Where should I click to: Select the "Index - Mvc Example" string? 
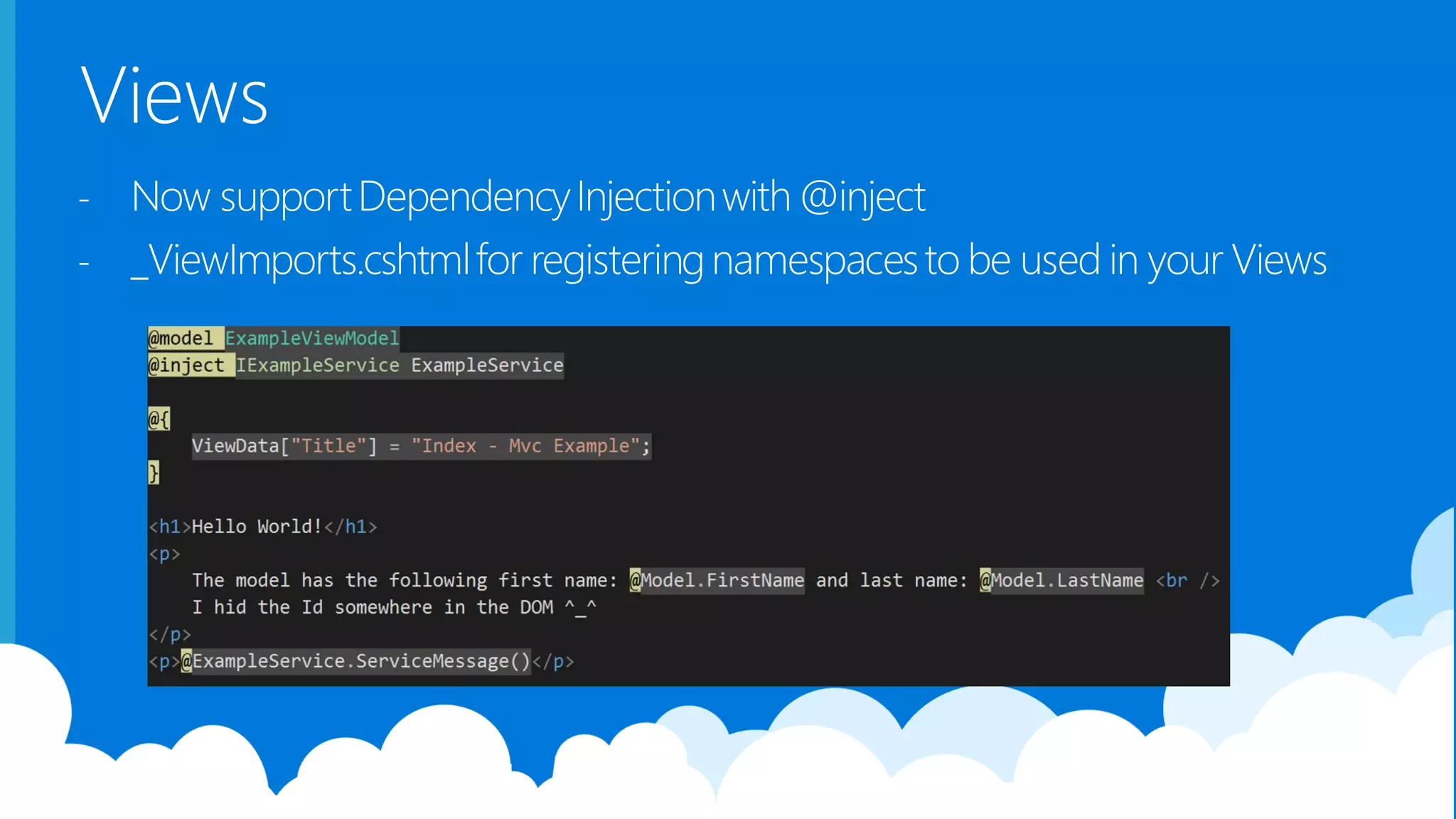tap(525, 446)
